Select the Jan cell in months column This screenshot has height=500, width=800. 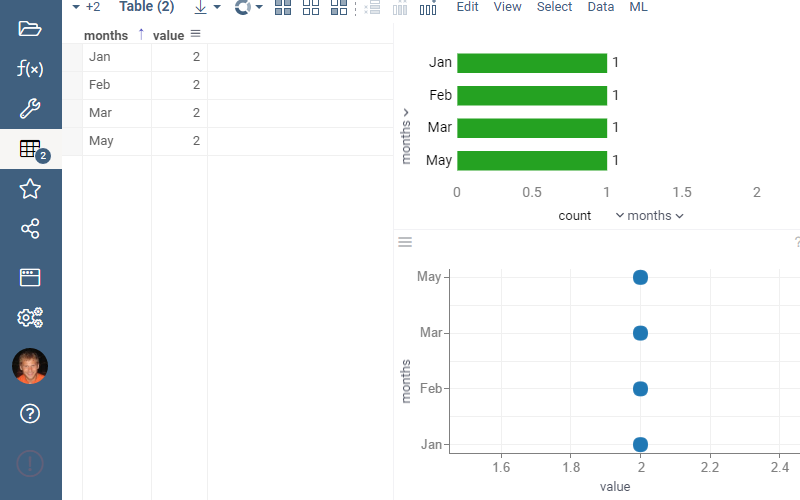116,57
